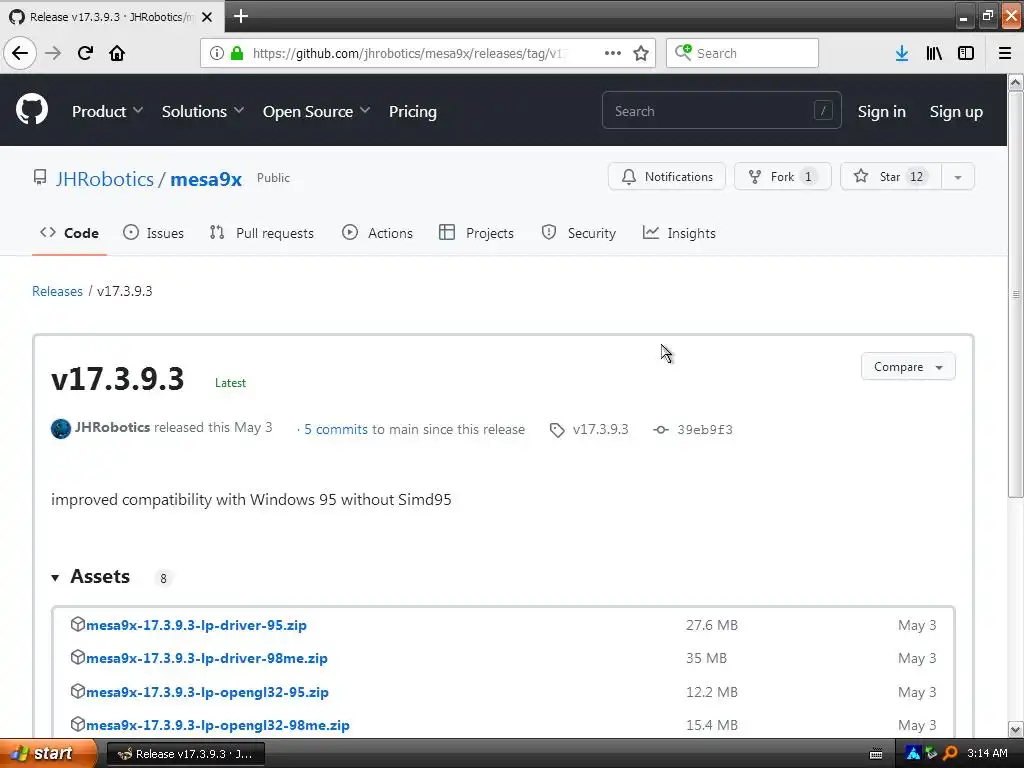Expand the Solutions menu
Screen dimensions: 1024x768
point(202,112)
